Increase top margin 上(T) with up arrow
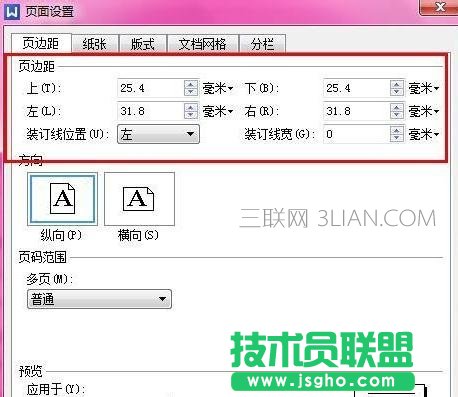Image resolution: width=458 pixels, height=397 pixels. [x=191, y=84]
